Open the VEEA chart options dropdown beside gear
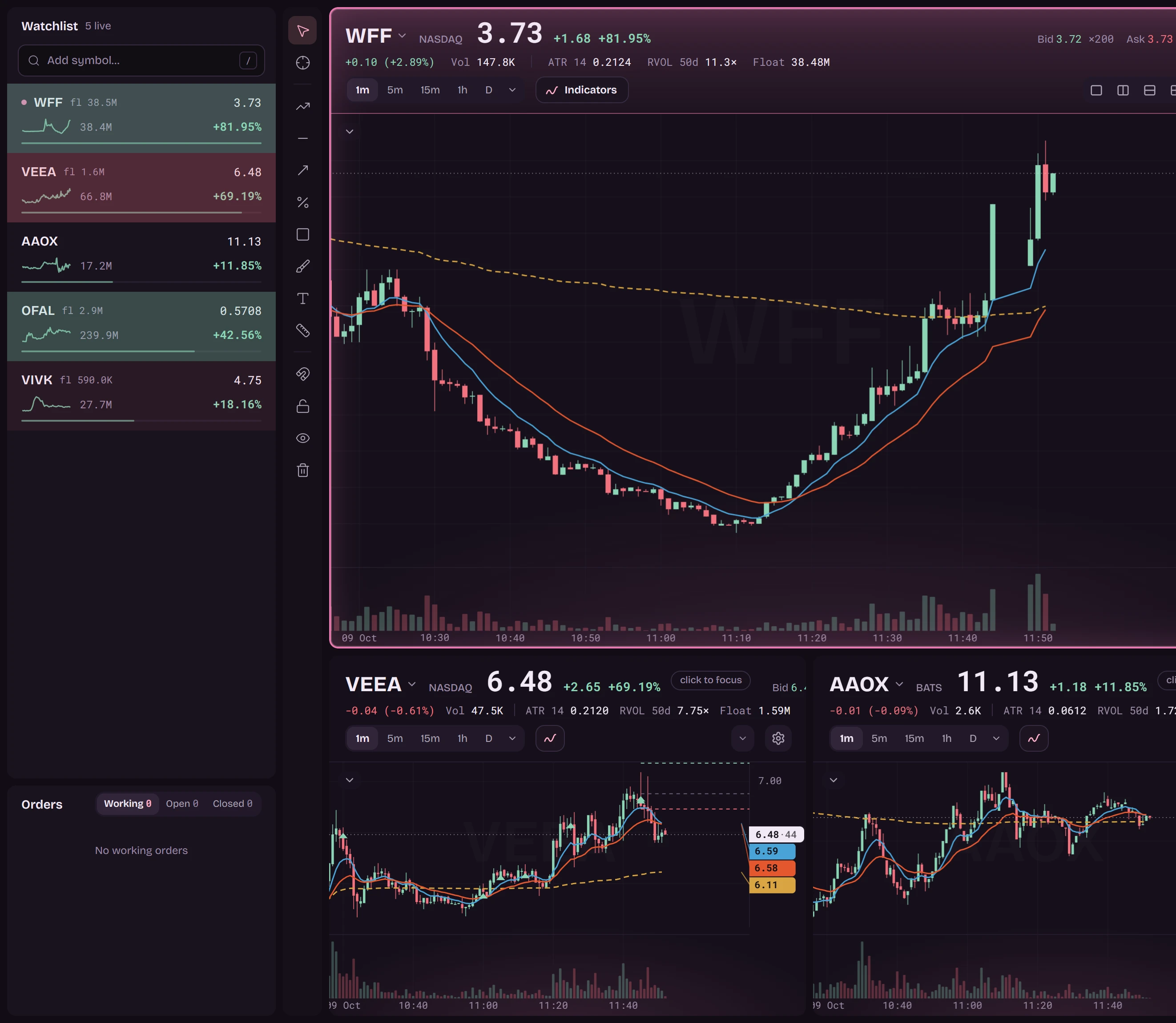Viewport: 1176px width, 1023px height. [x=743, y=738]
